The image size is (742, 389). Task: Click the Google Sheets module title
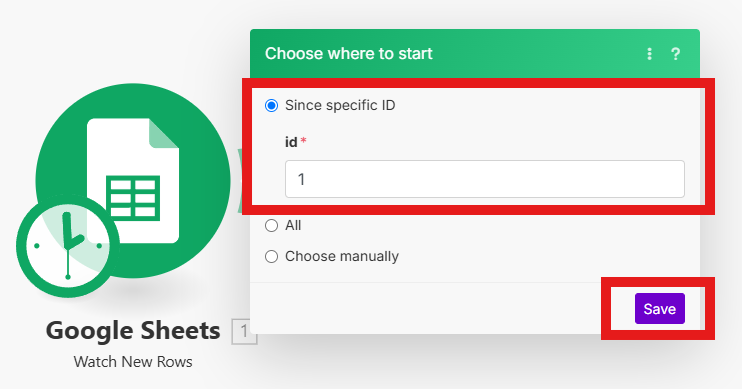[133, 331]
